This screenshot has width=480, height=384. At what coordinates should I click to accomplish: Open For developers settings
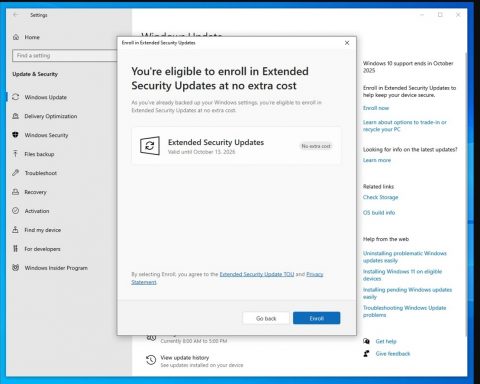(x=42, y=249)
